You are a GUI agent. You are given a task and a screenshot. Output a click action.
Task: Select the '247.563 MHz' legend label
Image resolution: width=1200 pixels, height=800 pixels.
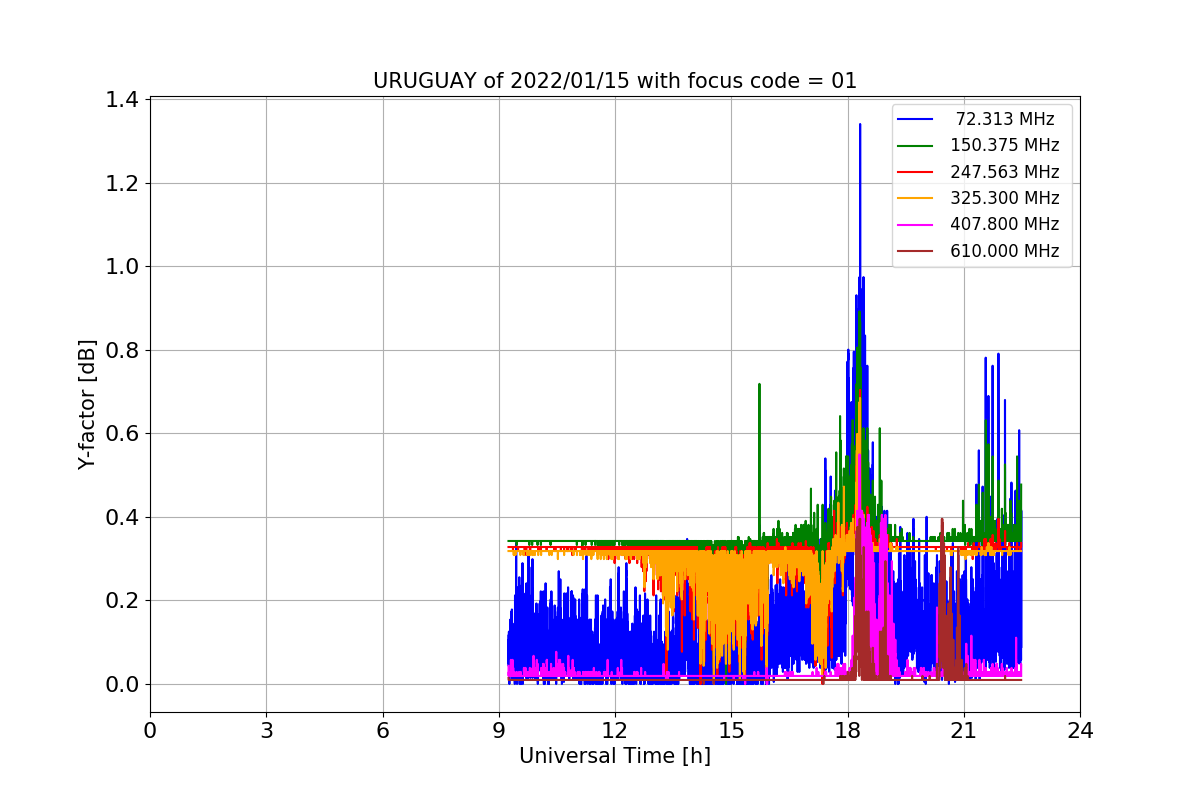tap(1005, 172)
